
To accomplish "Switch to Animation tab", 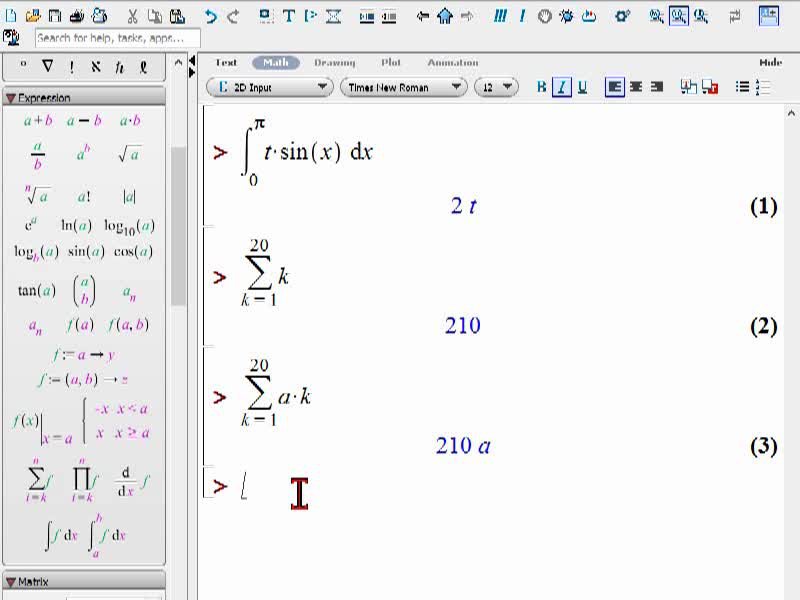I will [x=453, y=62].
